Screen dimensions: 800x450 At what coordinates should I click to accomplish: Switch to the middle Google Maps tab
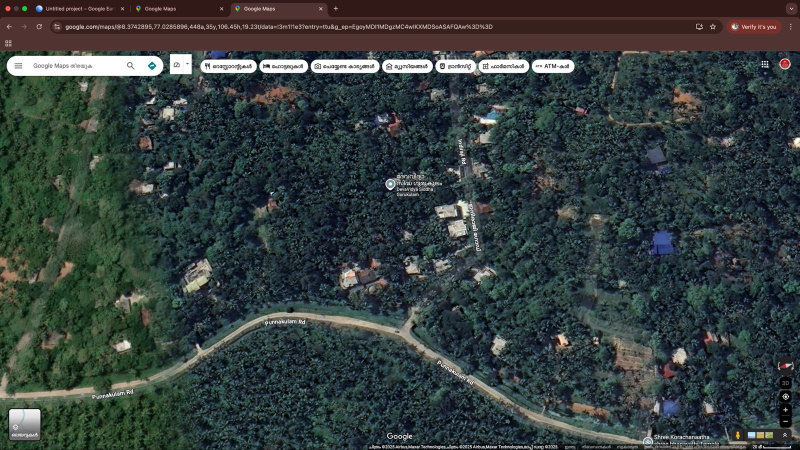tap(177, 8)
